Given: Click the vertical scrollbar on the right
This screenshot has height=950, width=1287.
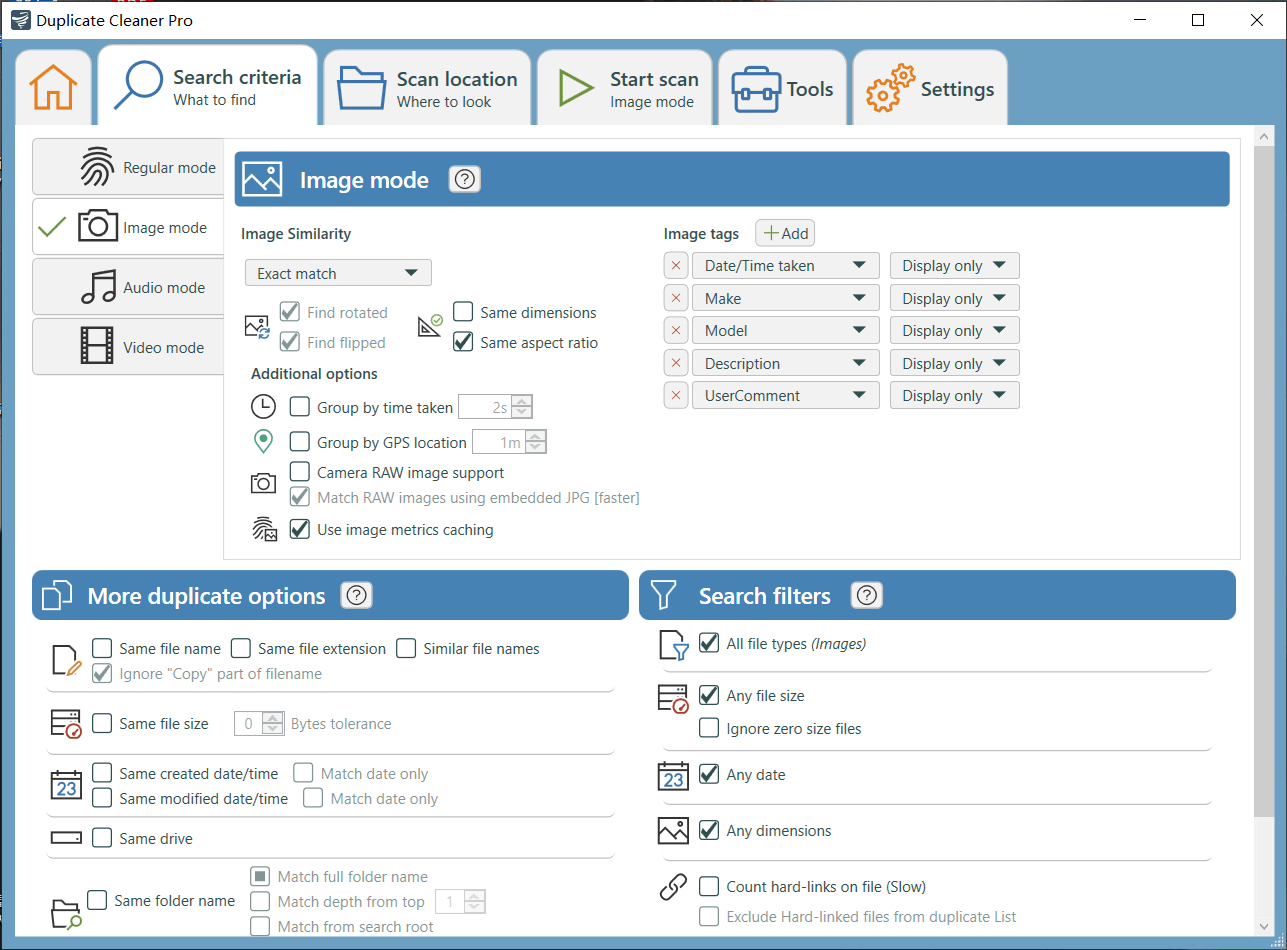Looking at the screenshot, I should [1263, 500].
